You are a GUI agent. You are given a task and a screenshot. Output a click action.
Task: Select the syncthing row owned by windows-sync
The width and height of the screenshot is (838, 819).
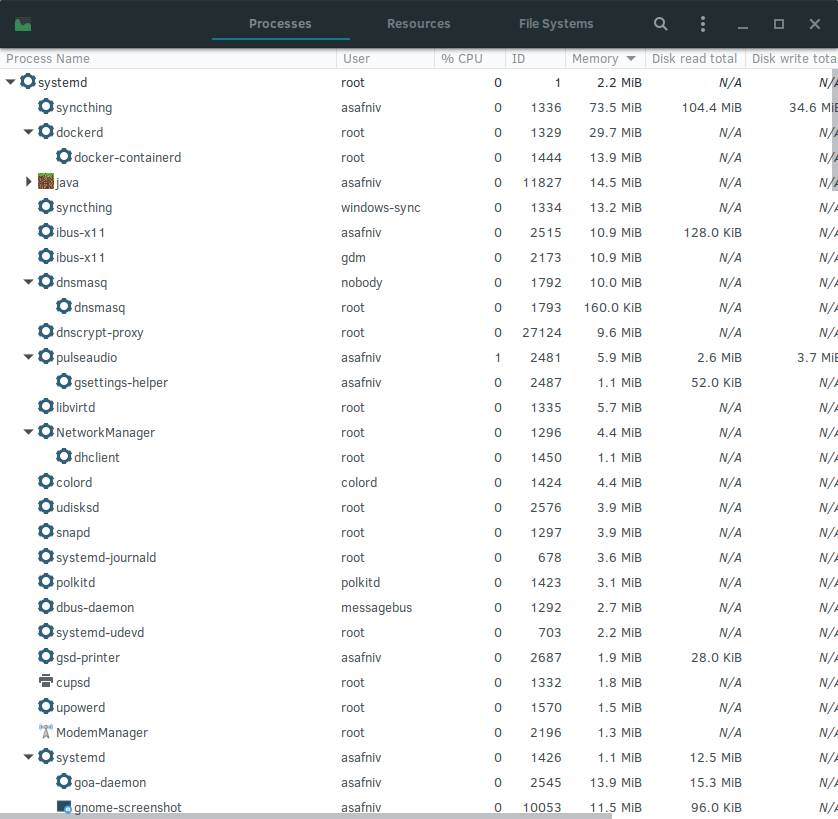click(x=419, y=207)
